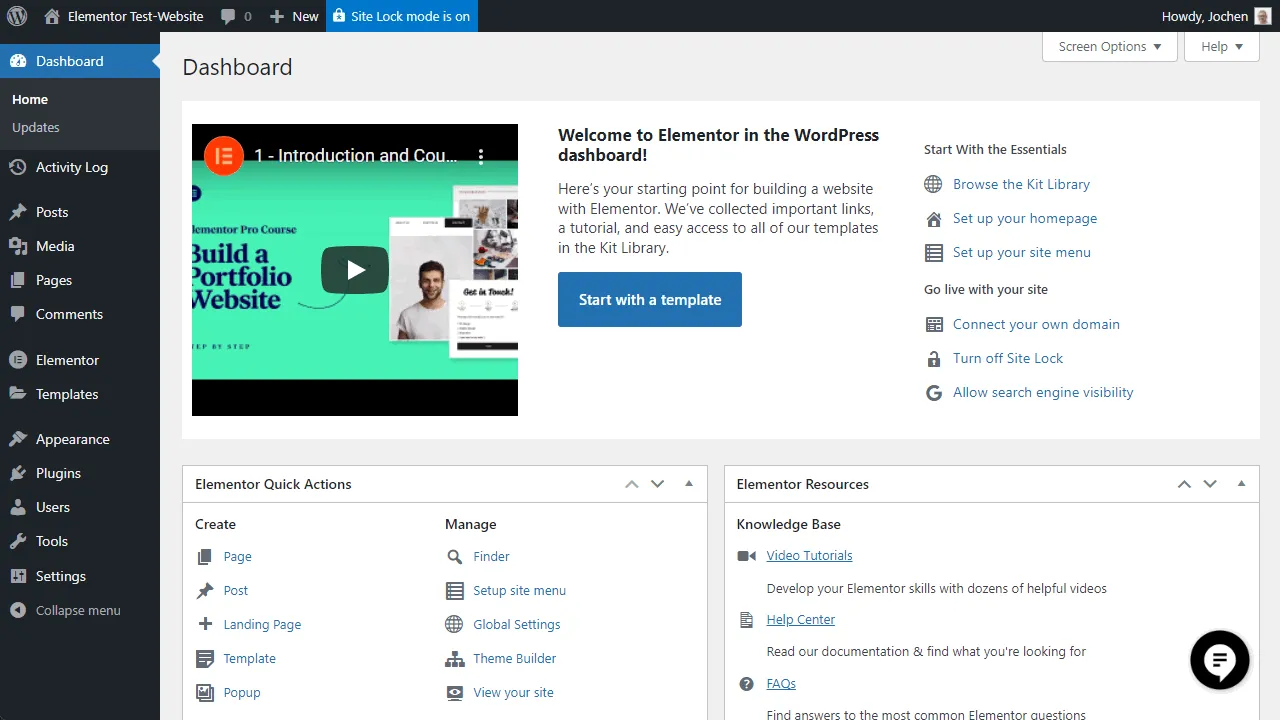Open Browse the Kit Library link
The width and height of the screenshot is (1280, 720).
pos(1021,184)
